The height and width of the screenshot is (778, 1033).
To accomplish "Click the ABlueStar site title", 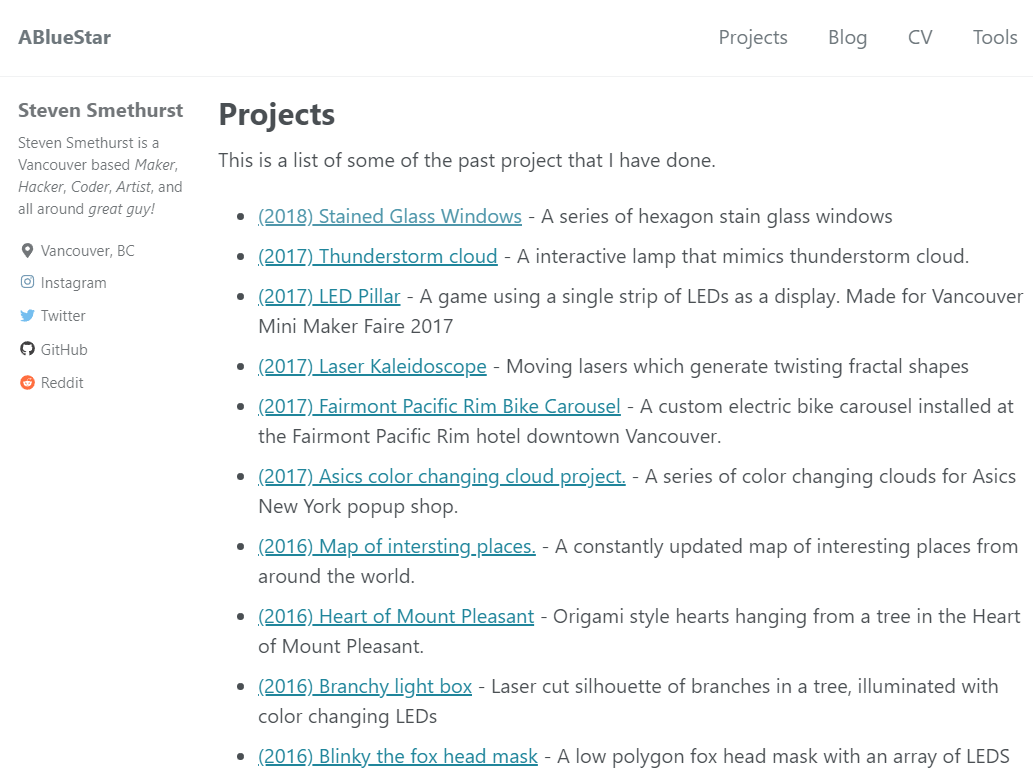I will (65, 38).
